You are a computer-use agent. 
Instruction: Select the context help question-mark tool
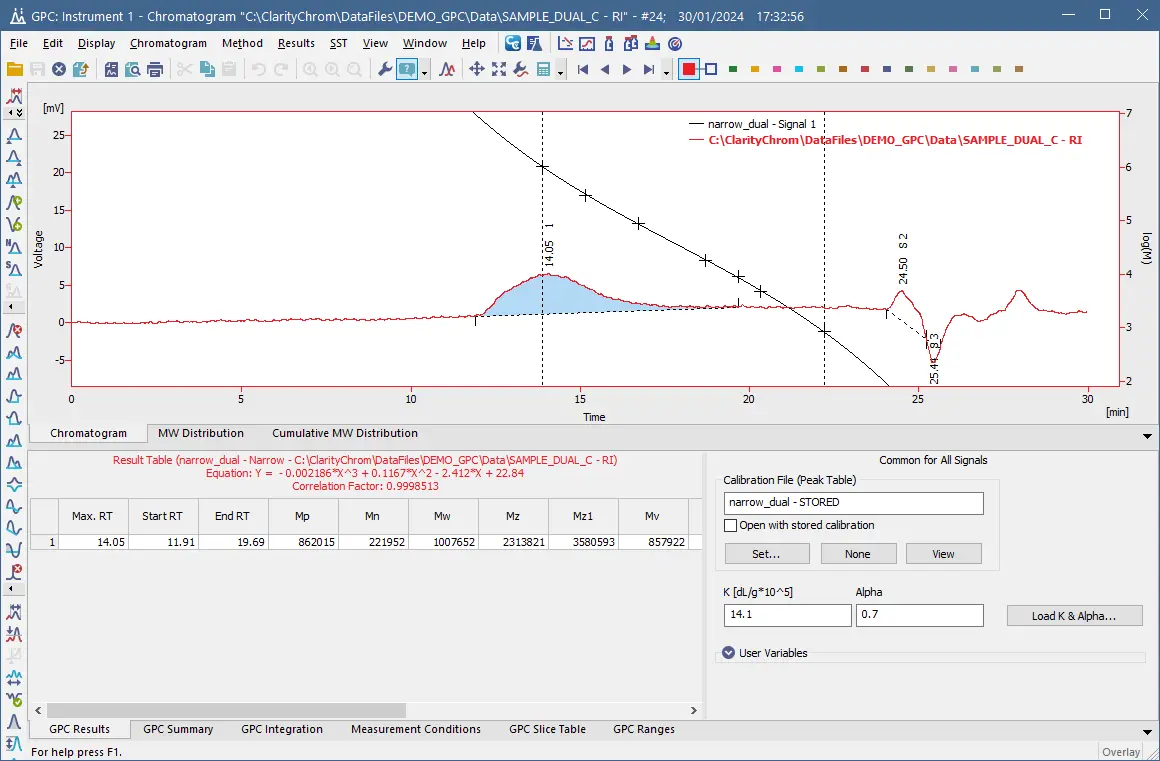[x=407, y=68]
